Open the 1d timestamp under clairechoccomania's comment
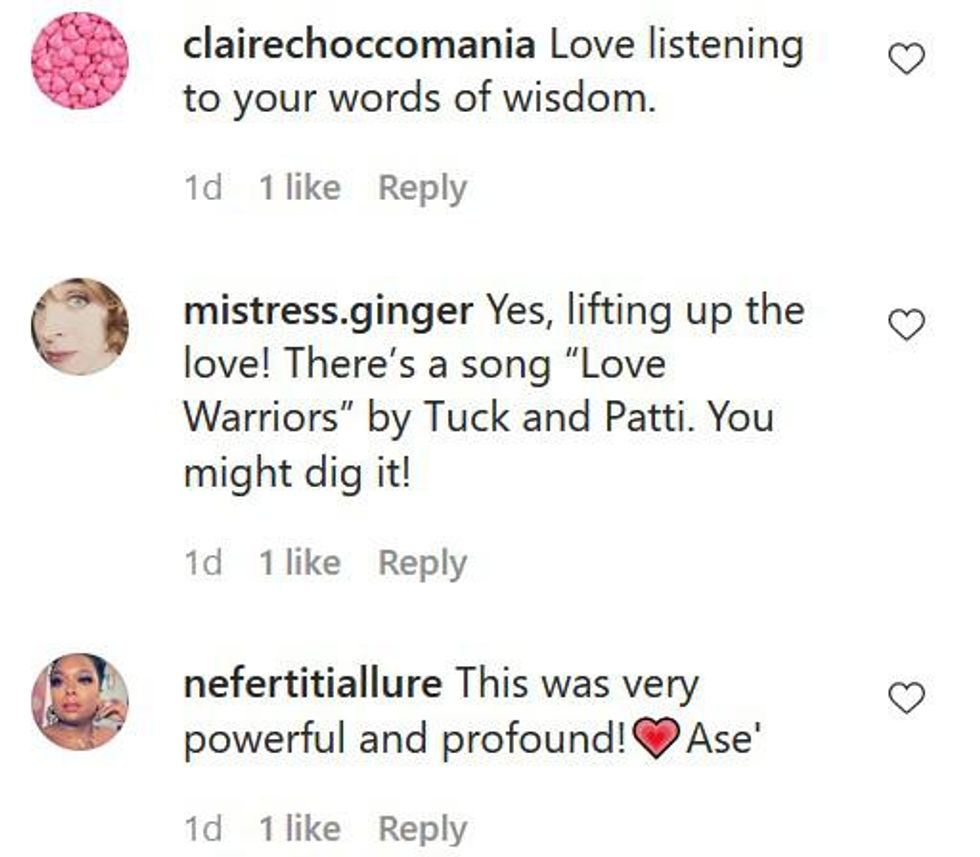 [203, 188]
